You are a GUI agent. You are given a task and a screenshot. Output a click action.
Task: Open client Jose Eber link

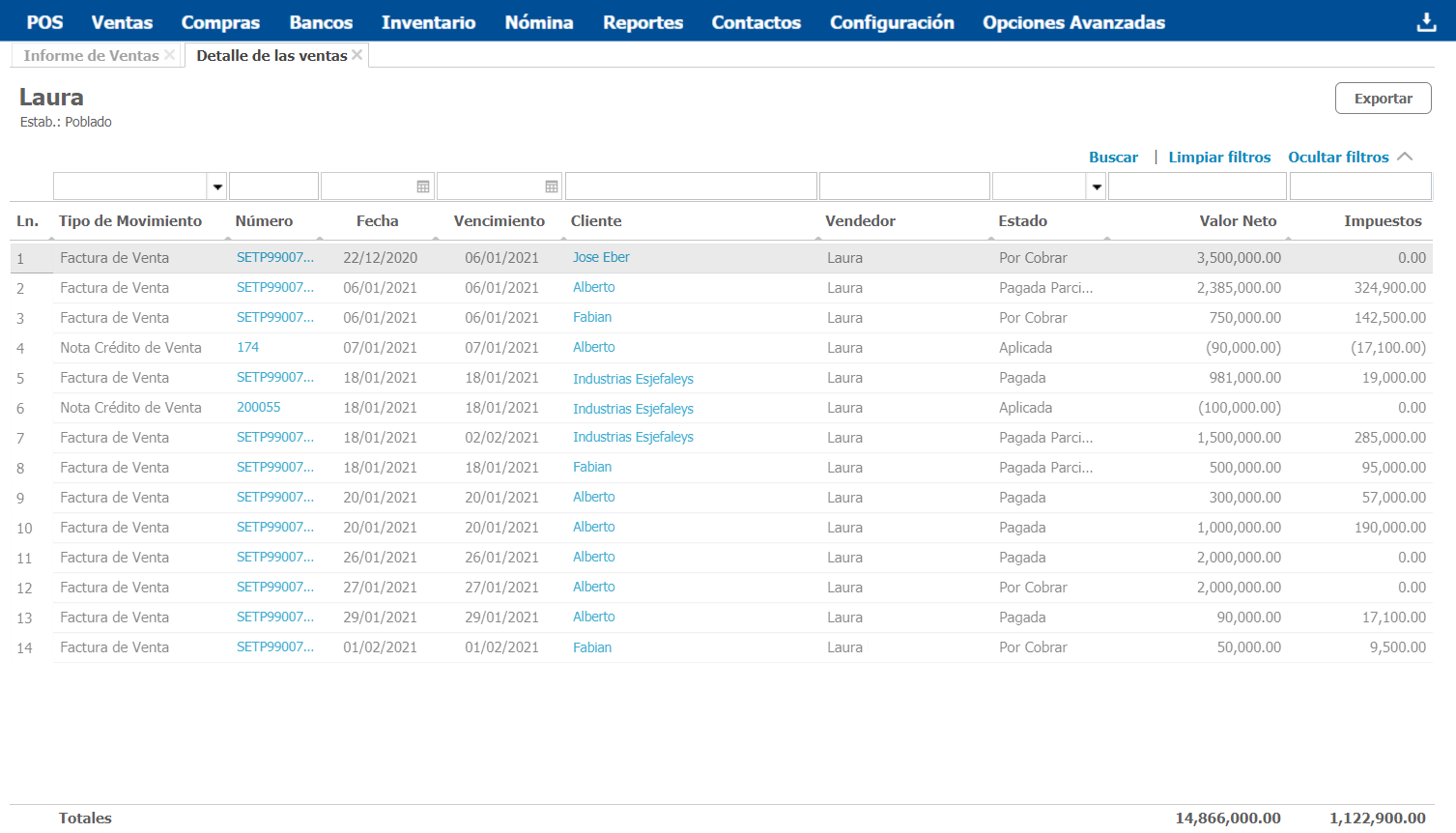(601, 257)
